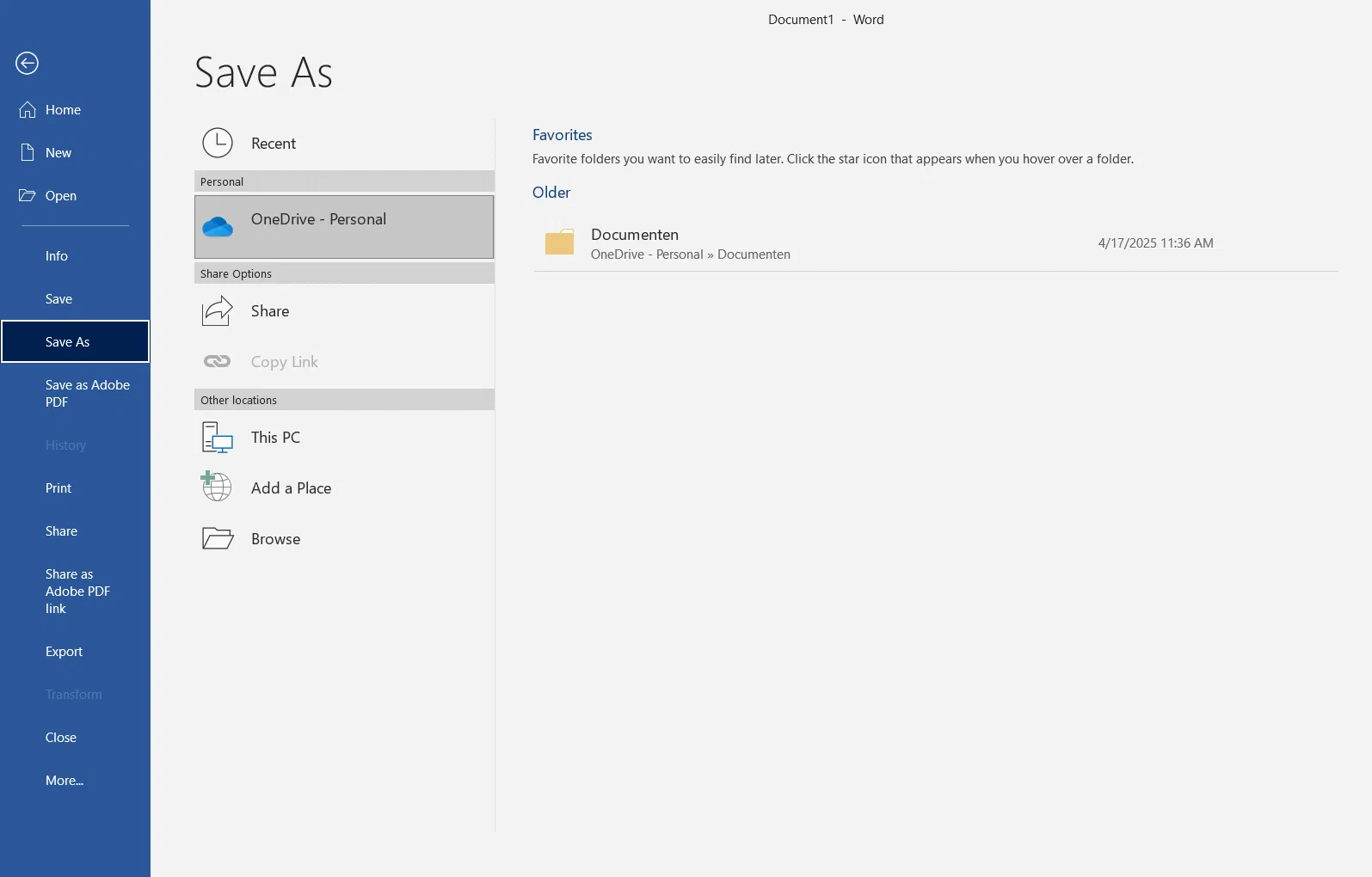Click the Browse label
The image size is (1372, 877).
pyautogui.click(x=275, y=539)
